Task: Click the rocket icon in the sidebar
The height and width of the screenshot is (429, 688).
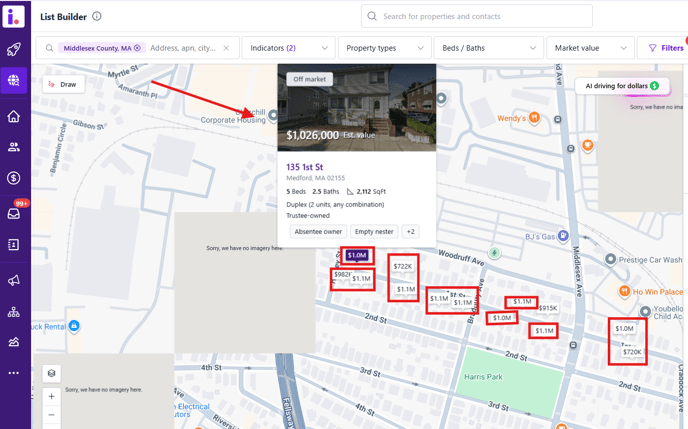Action: click(x=14, y=49)
